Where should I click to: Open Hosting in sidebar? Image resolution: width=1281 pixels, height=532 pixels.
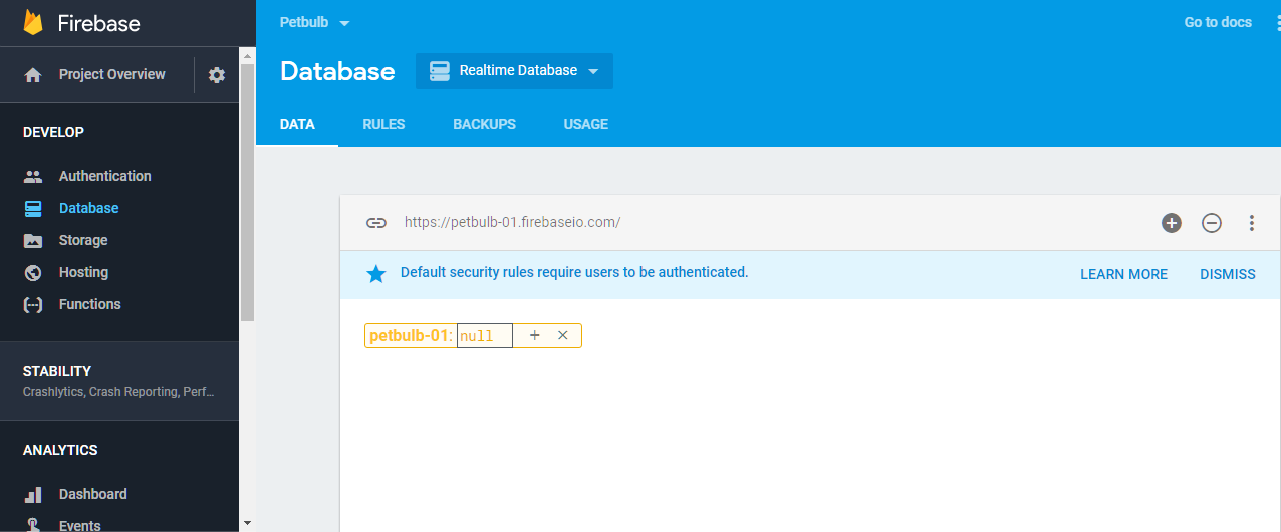[83, 273]
